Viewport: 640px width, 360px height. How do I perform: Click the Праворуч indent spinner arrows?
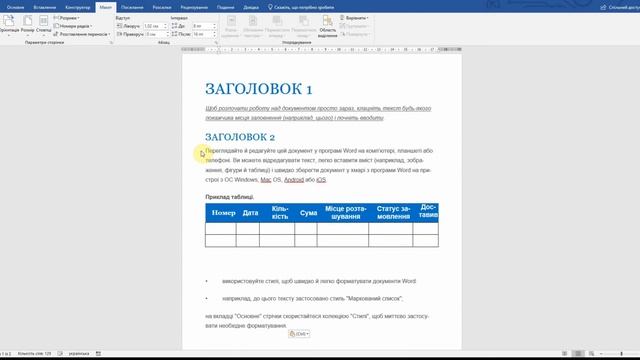pos(167,34)
